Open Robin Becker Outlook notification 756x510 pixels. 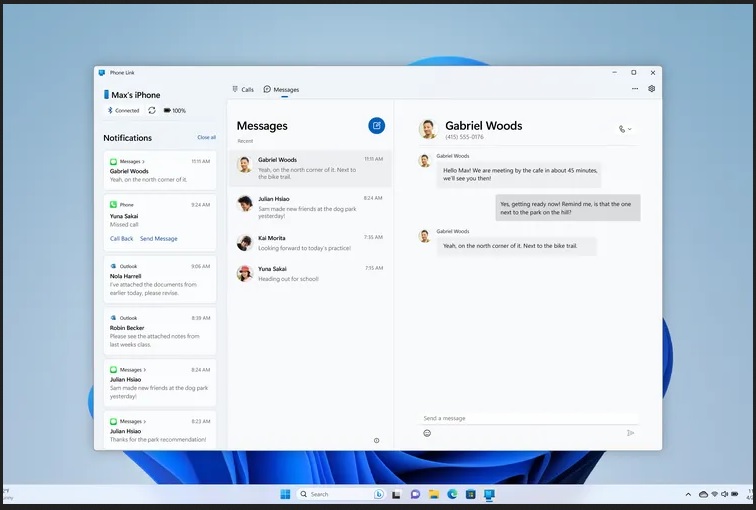coord(160,331)
